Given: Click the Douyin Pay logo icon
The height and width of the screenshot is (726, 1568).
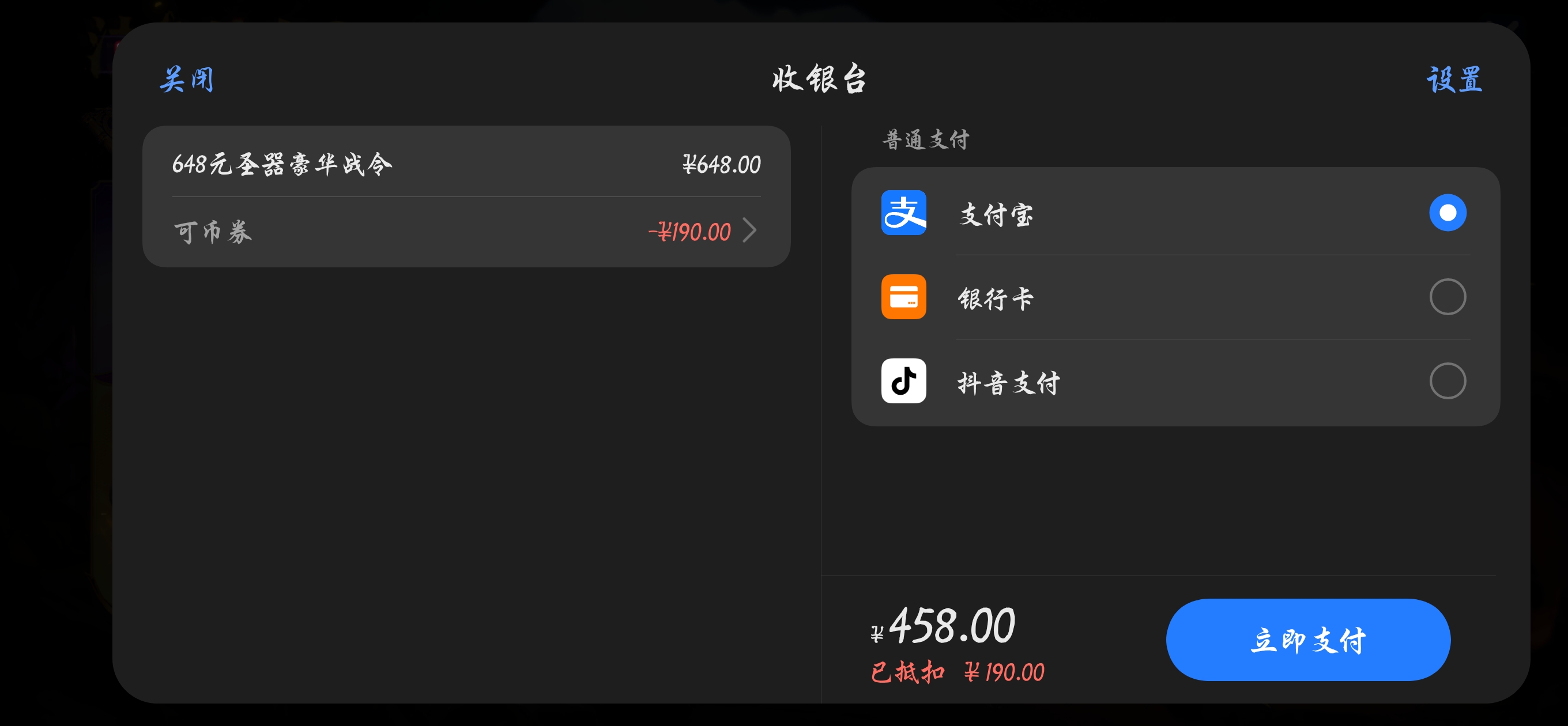Looking at the screenshot, I should pyautogui.click(x=903, y=380).
